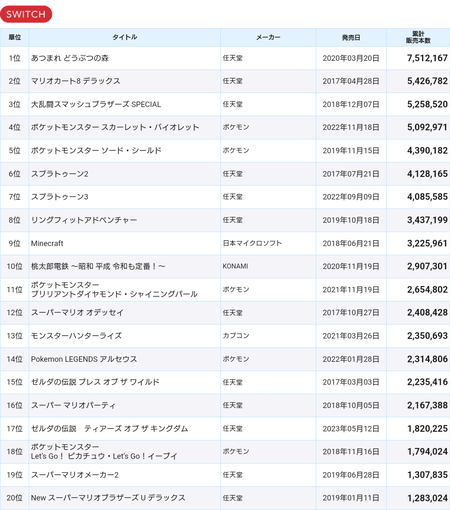Select the Minecraft title

click(x=47, y=243)
